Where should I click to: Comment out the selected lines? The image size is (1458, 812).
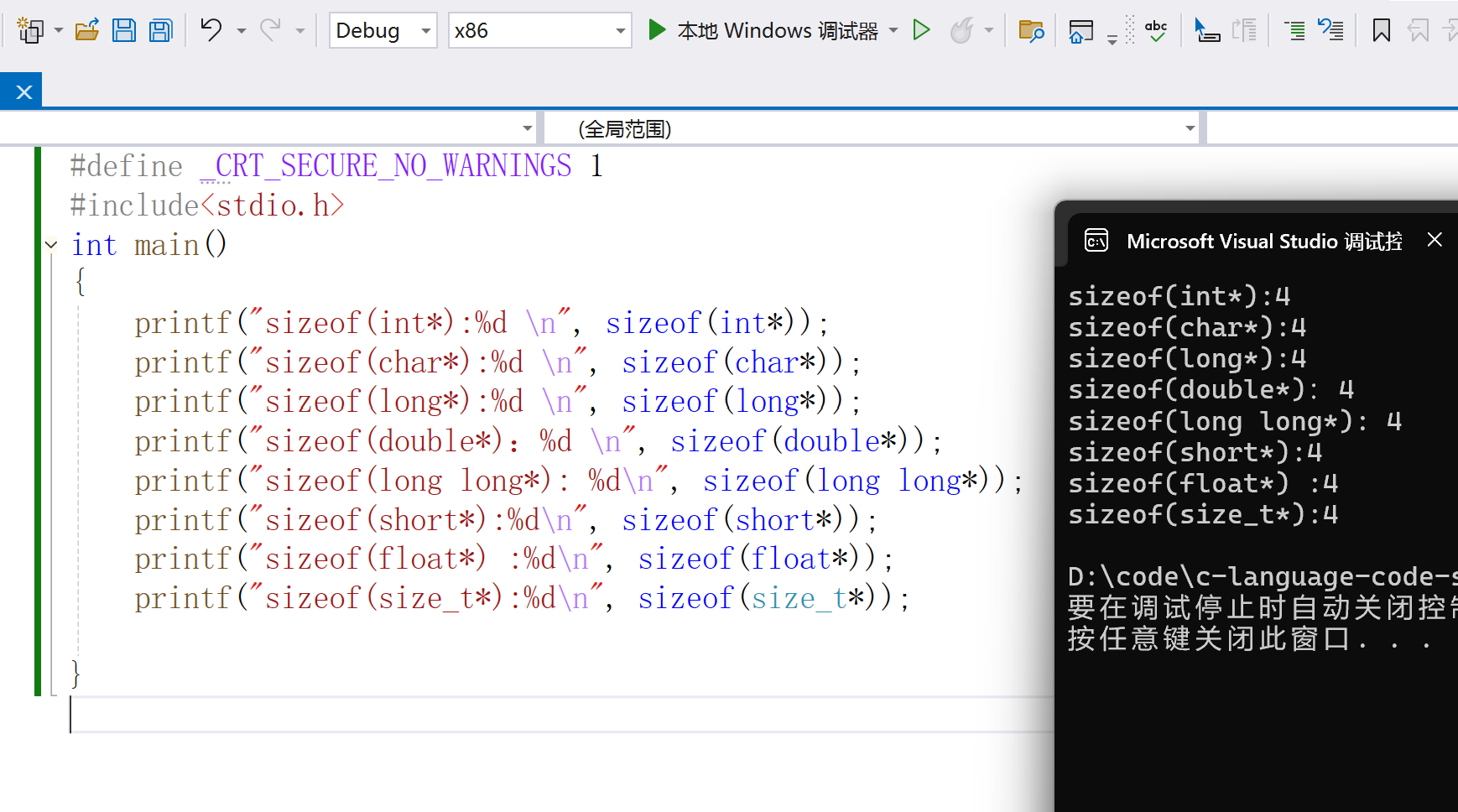[x=1294, y=31]
